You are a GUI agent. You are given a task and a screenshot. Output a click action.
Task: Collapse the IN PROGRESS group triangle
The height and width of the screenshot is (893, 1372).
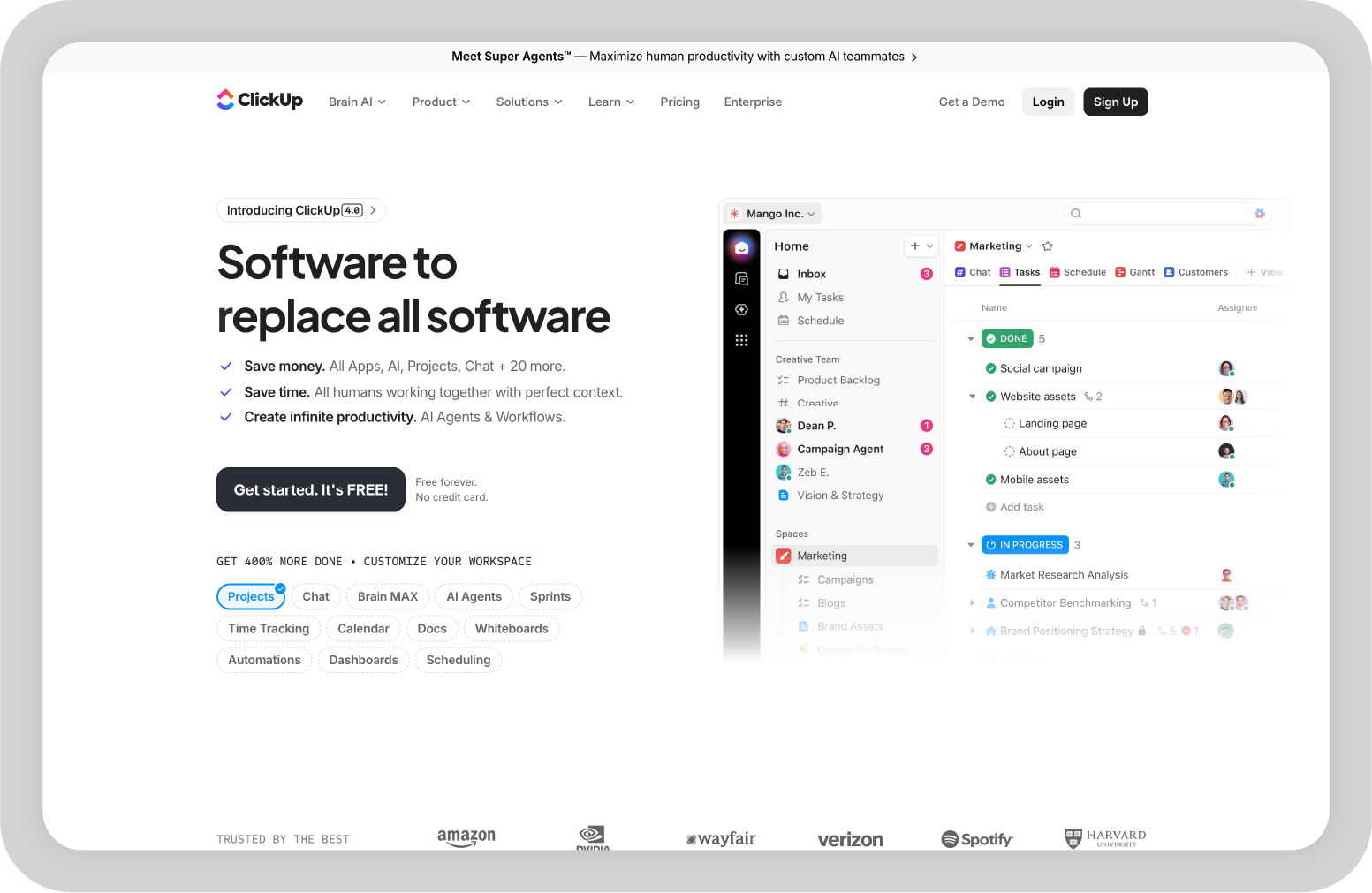pos(971,545)
